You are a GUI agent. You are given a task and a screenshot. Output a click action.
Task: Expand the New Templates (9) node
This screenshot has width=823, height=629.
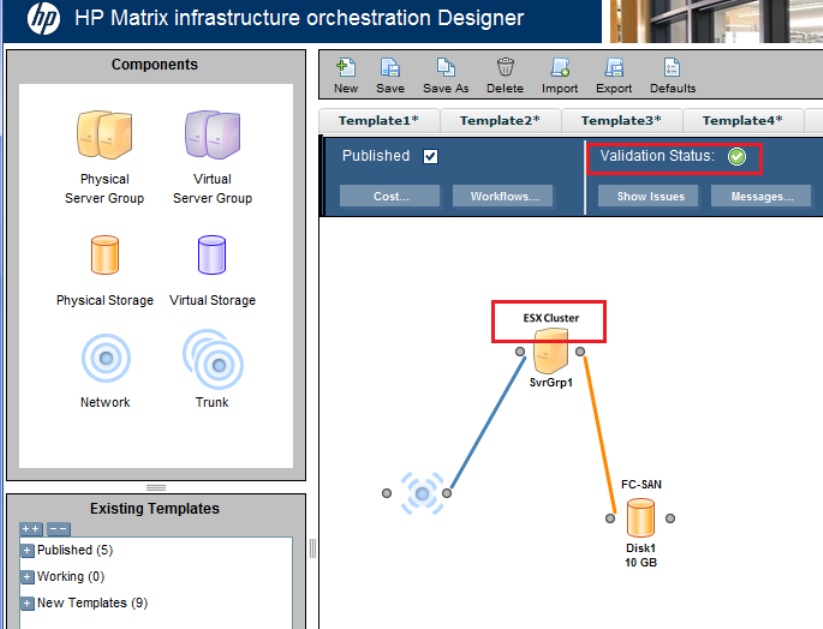pyautogui.click(x=27, y=603)
